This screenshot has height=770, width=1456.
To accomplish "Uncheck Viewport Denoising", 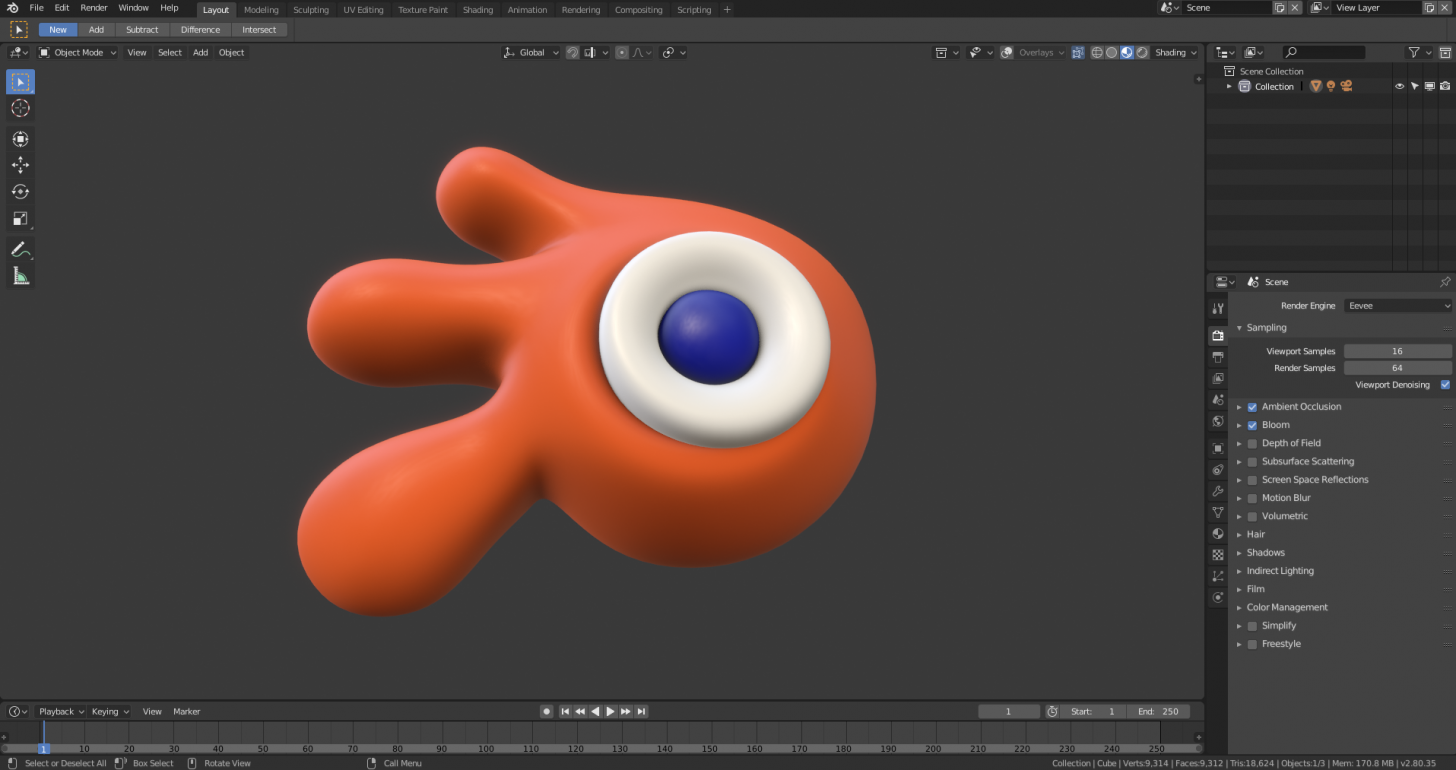I will tap(1445, 385).
